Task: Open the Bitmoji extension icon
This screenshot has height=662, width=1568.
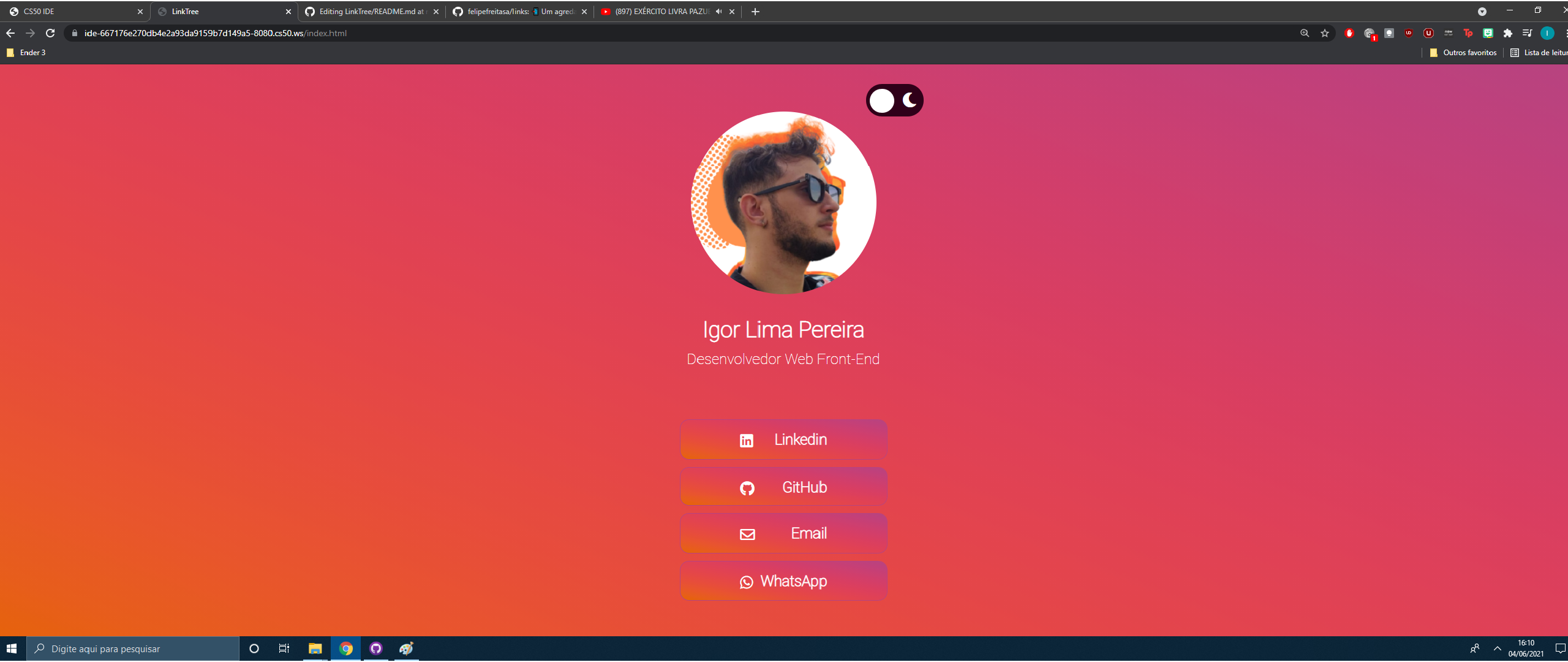Action: tap(1487, 33)
